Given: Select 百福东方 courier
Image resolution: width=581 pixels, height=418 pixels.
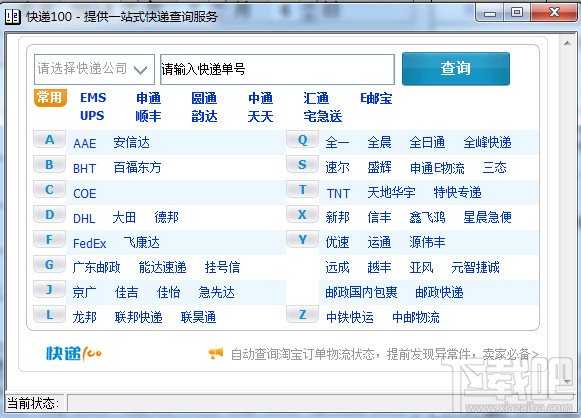Looking at the screenshot, I should click(137, 167).
